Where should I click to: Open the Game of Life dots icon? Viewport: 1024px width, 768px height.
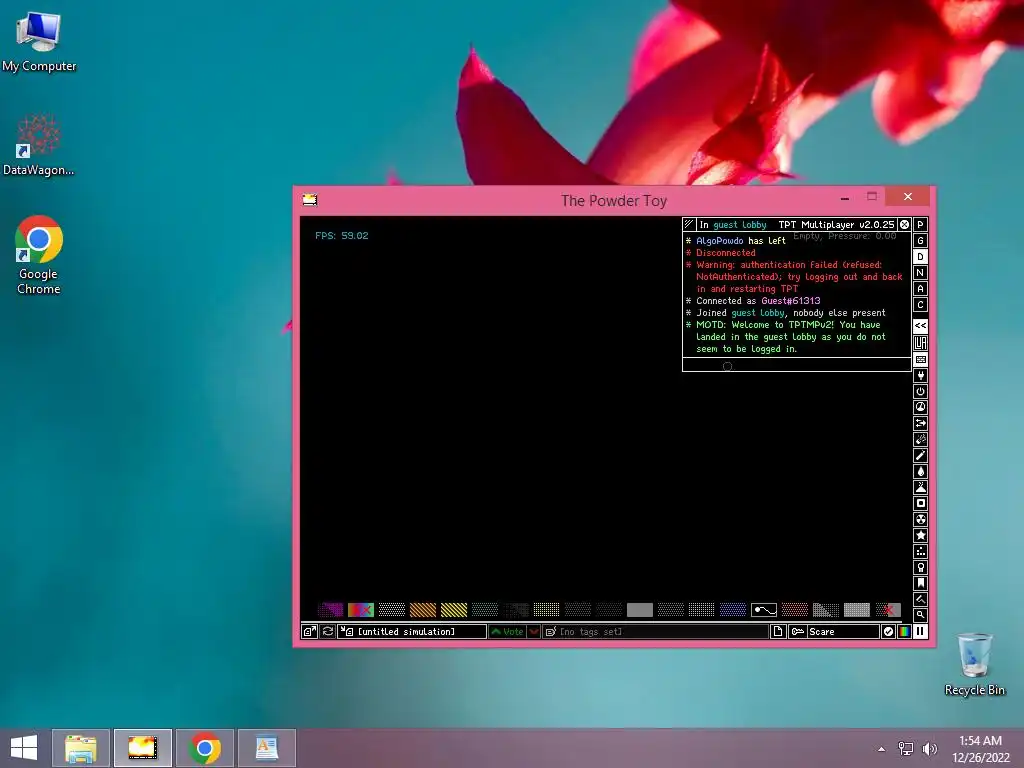pos(920,551)
